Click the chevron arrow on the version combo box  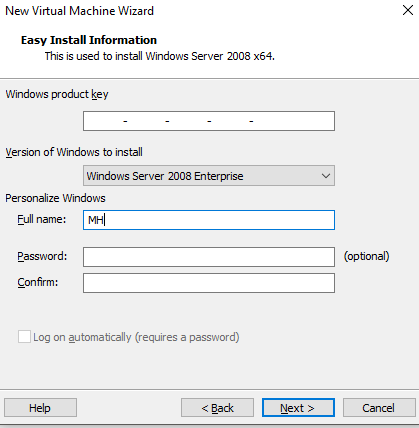(326, 176)
